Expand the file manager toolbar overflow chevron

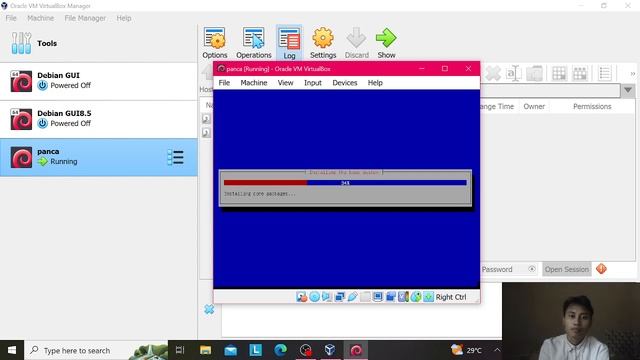tap(632, 74)
